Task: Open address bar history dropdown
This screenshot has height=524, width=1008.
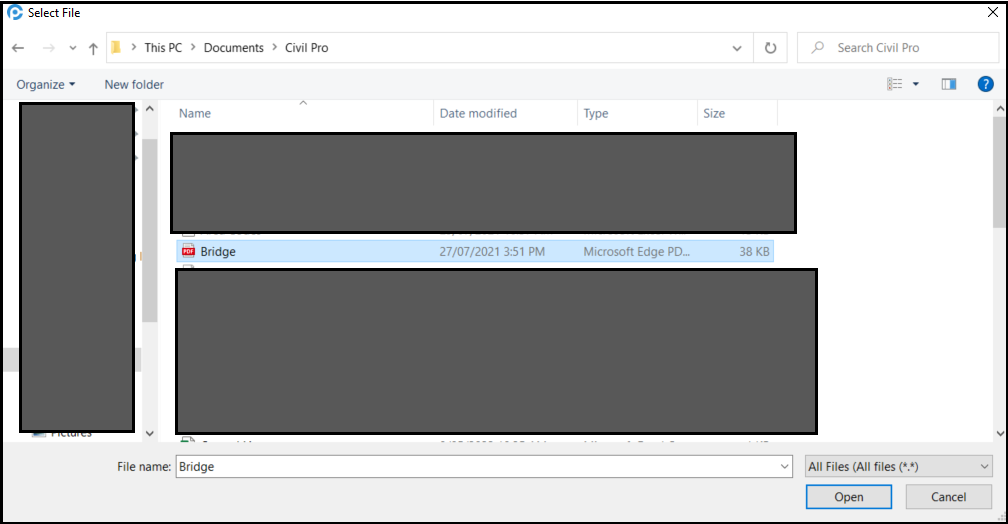Action: pyautogui.click(x=737, y=48)
